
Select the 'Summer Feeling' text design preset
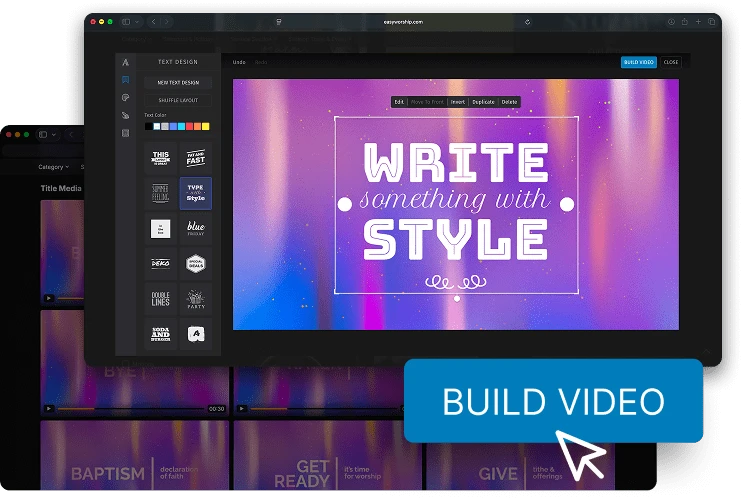161,193
